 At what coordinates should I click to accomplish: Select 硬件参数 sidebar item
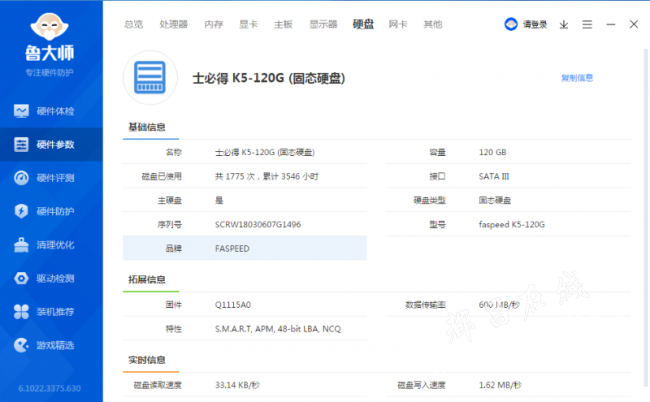click(51, 144)
